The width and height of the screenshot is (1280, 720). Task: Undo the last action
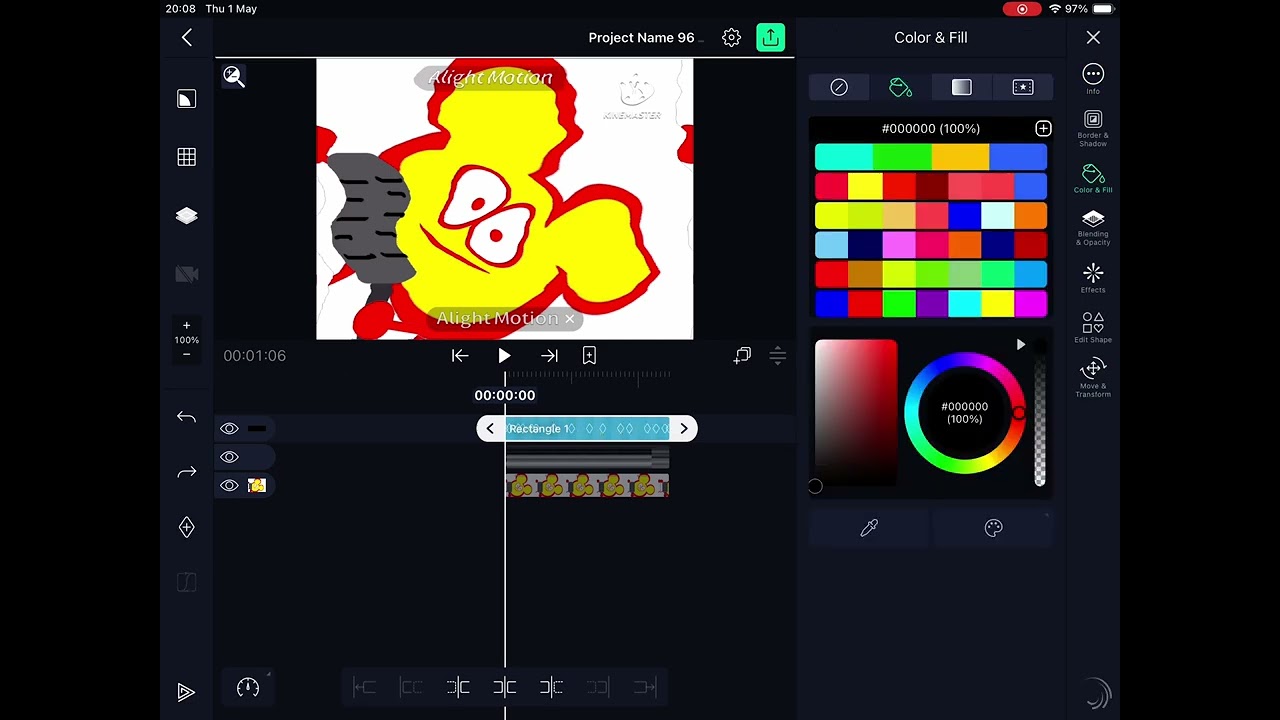coord(187,417)
